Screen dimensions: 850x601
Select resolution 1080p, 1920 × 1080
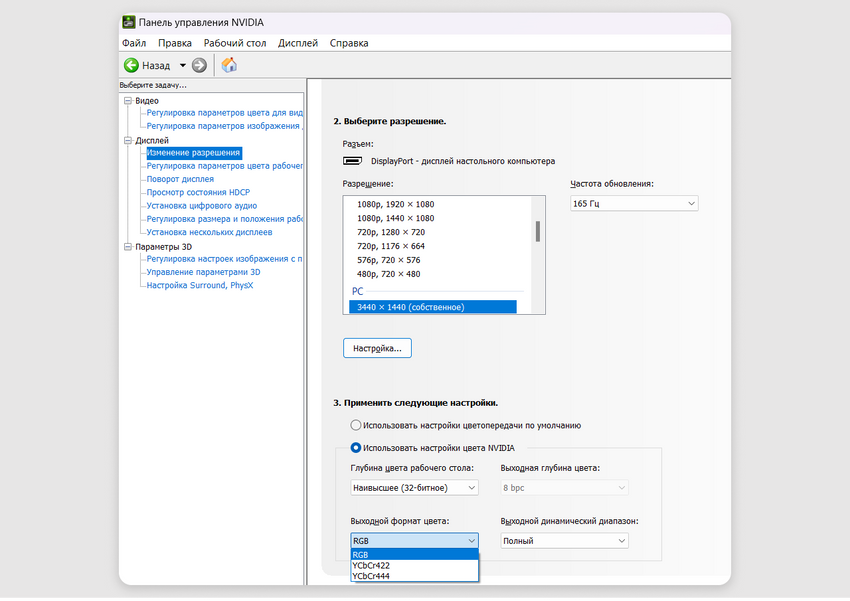pyautogui.click(x=396, y=204)
